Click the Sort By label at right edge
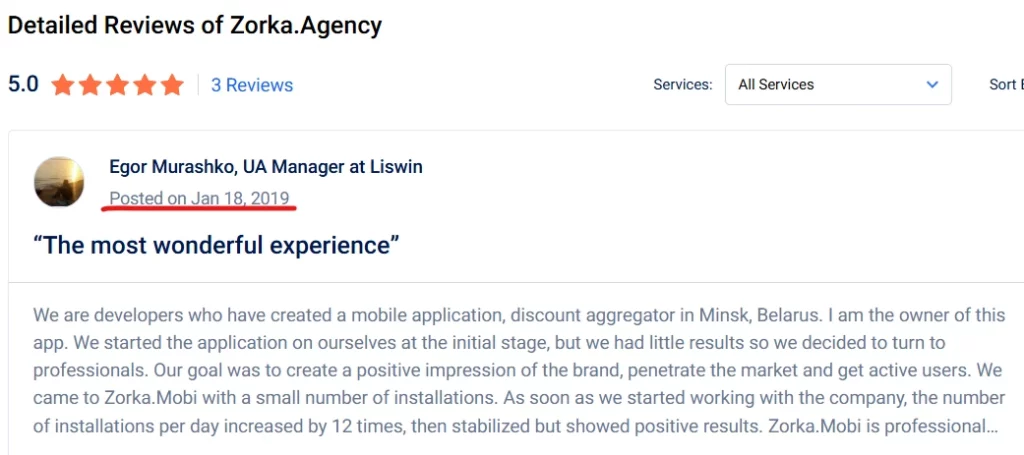The height and width of the screenshot is (455, 1024). pyautogui.click(x=1006, y=84)
